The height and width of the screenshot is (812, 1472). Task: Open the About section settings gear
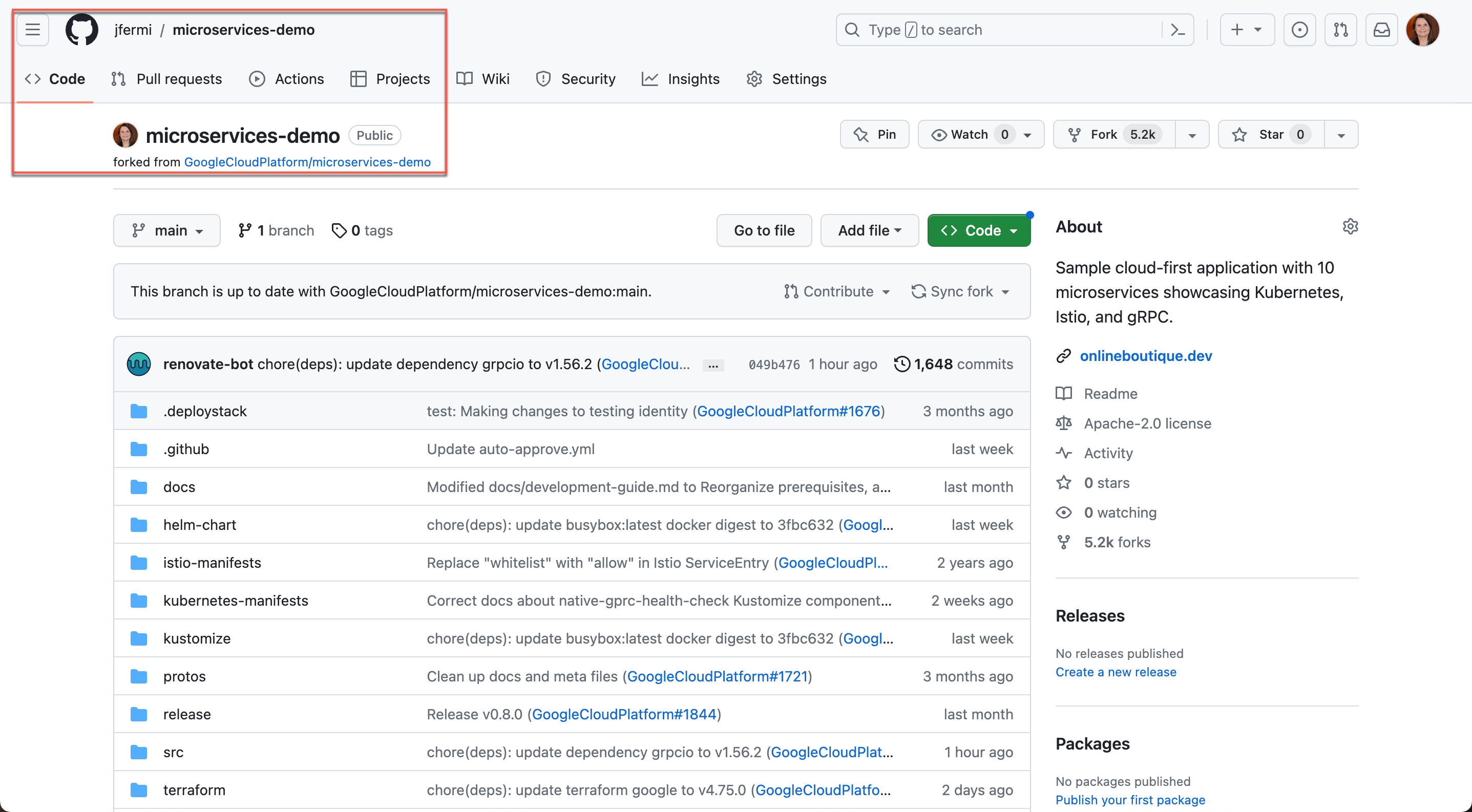(1350, 226)
